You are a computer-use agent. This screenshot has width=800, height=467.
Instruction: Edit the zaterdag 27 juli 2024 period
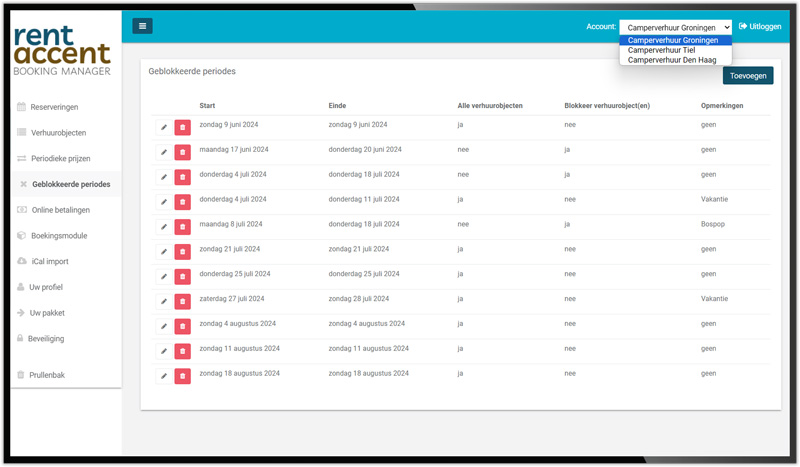[164, 302]
